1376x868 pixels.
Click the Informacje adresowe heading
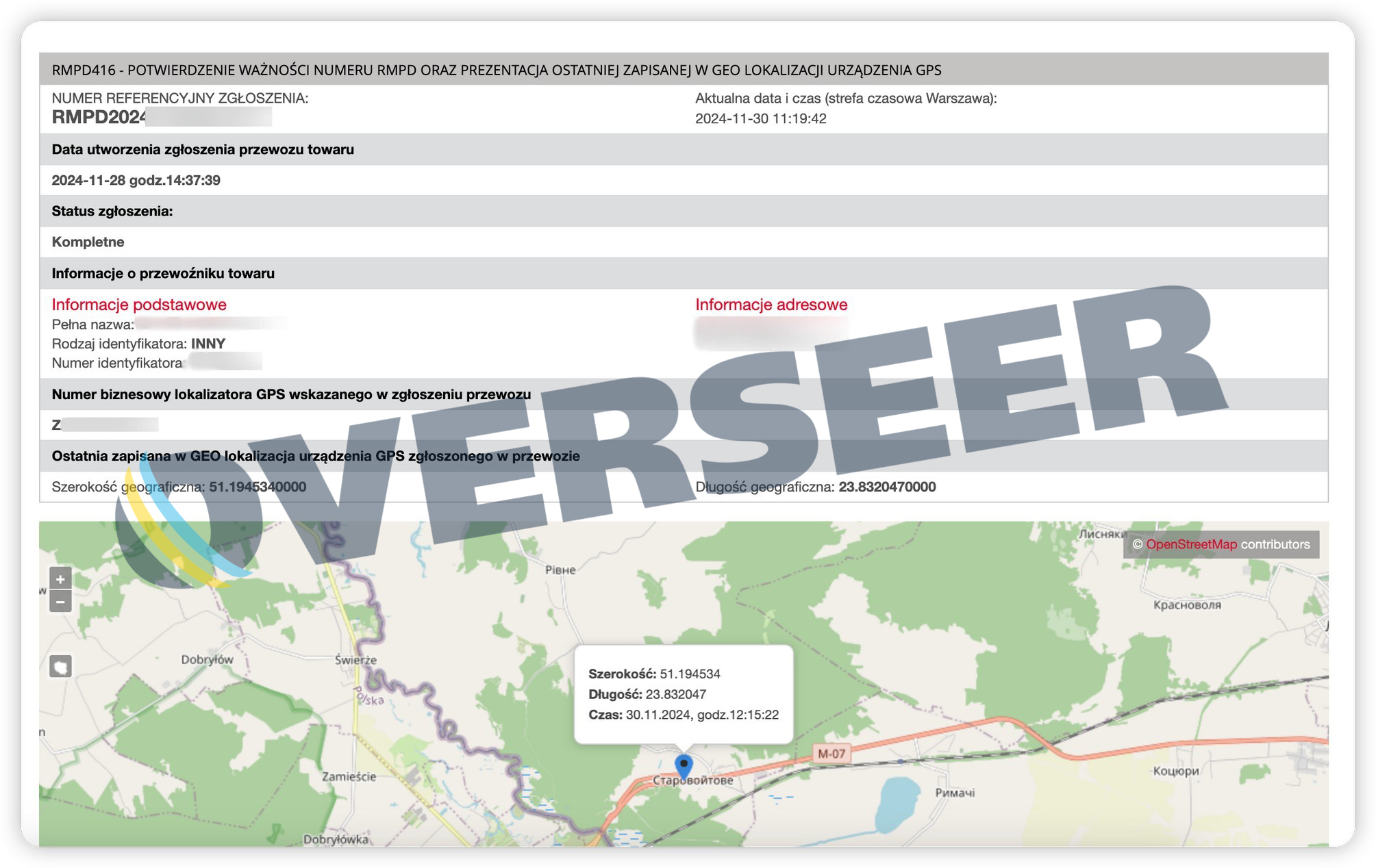[771, 305]
